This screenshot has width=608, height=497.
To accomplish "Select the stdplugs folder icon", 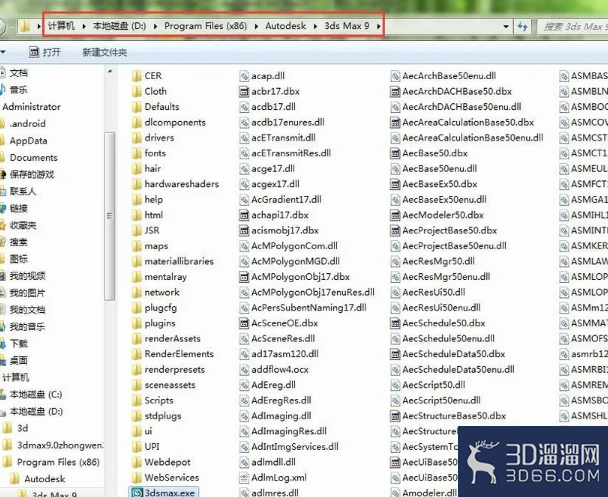I will (x=136, y=416).
